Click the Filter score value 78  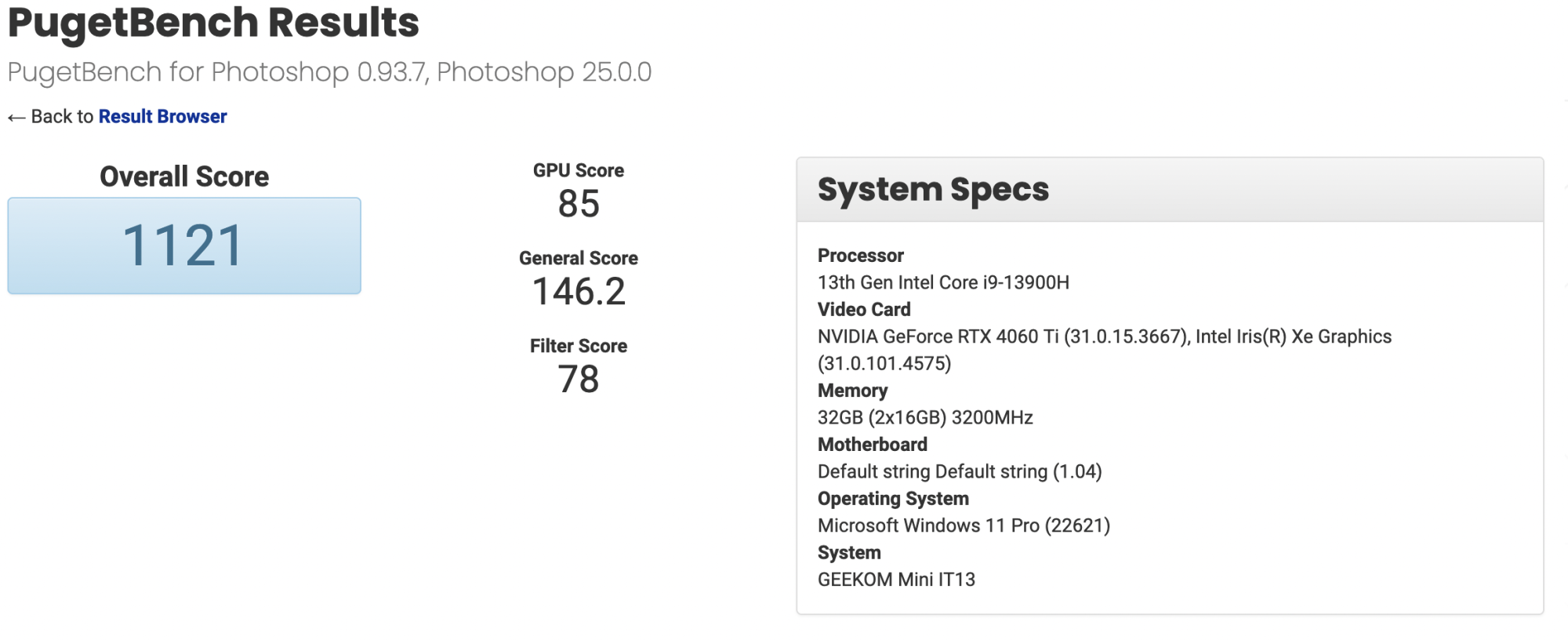click(579, 380)
